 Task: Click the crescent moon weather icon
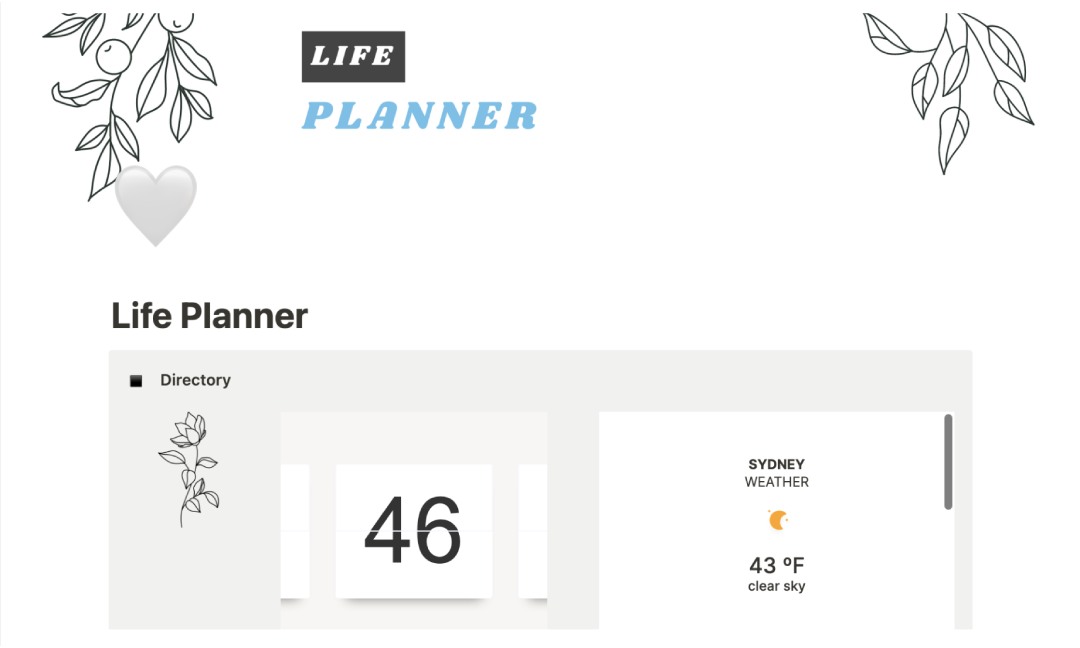(778, 520)
